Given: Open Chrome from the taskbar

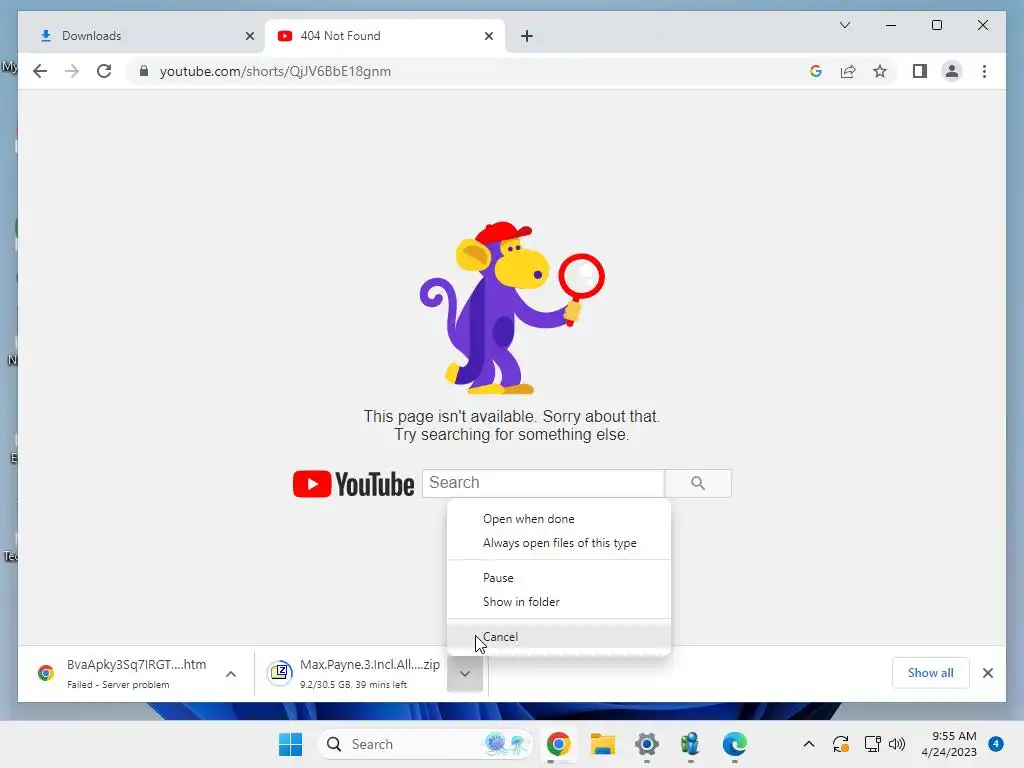Looking at the screenshot, I should point(558,744).
